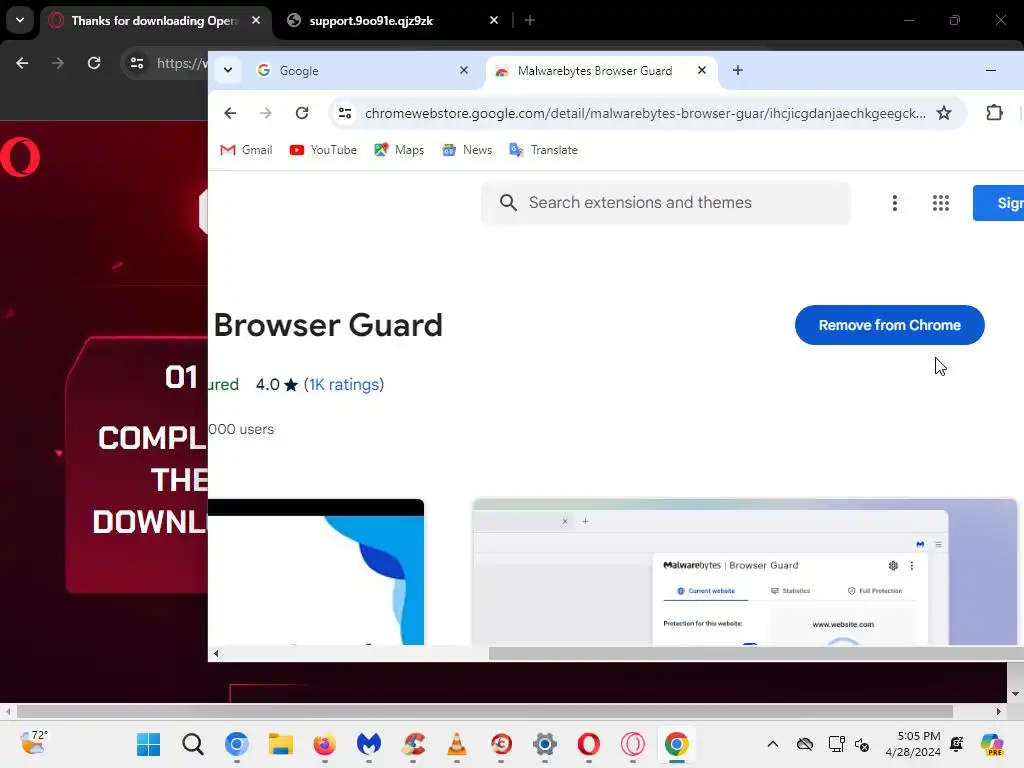The width and height of the screenshot is (1024, 768).
Task: Open Opera GX from the taskbar
Action: coord(632,744)
